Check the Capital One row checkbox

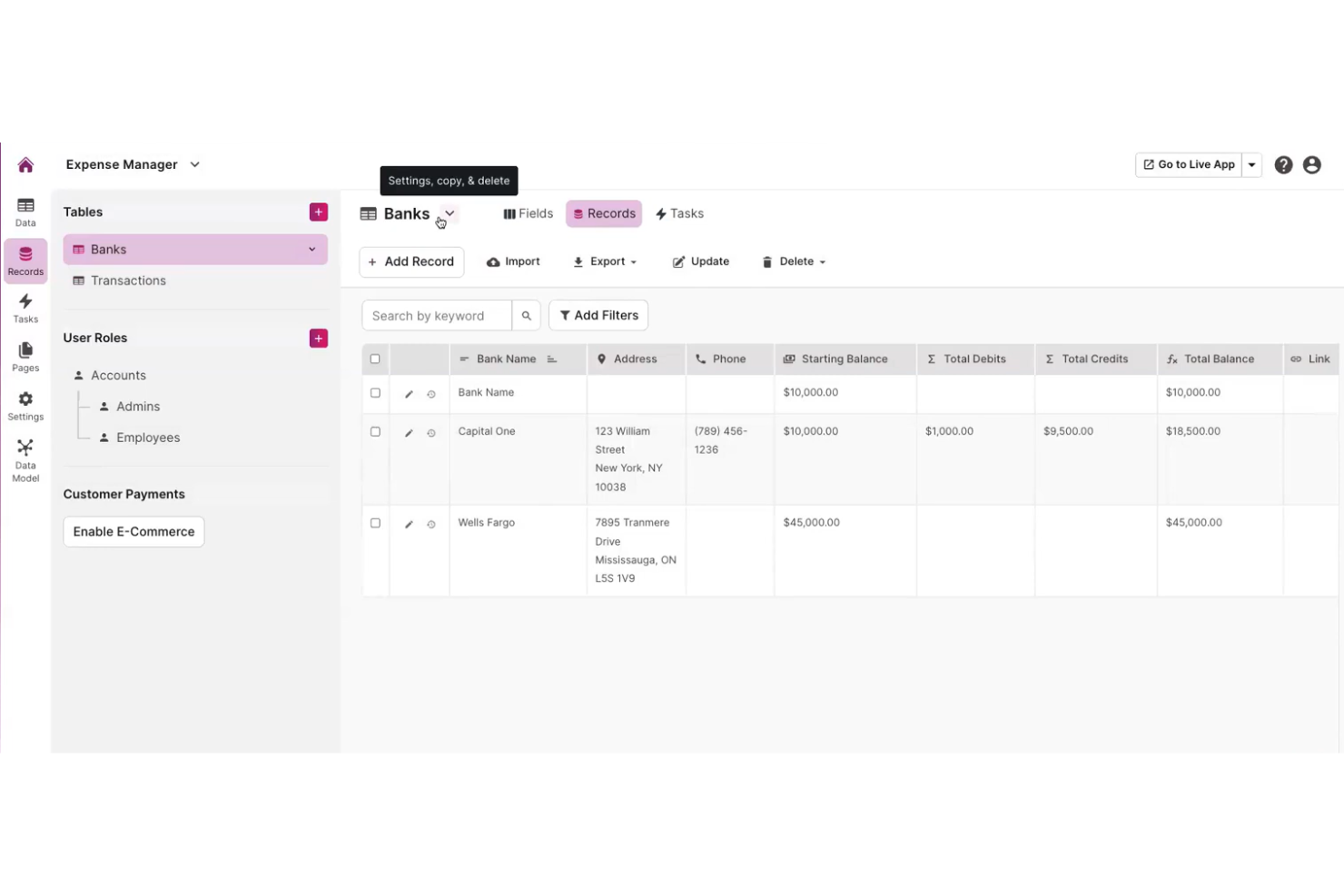coord(375,431)
